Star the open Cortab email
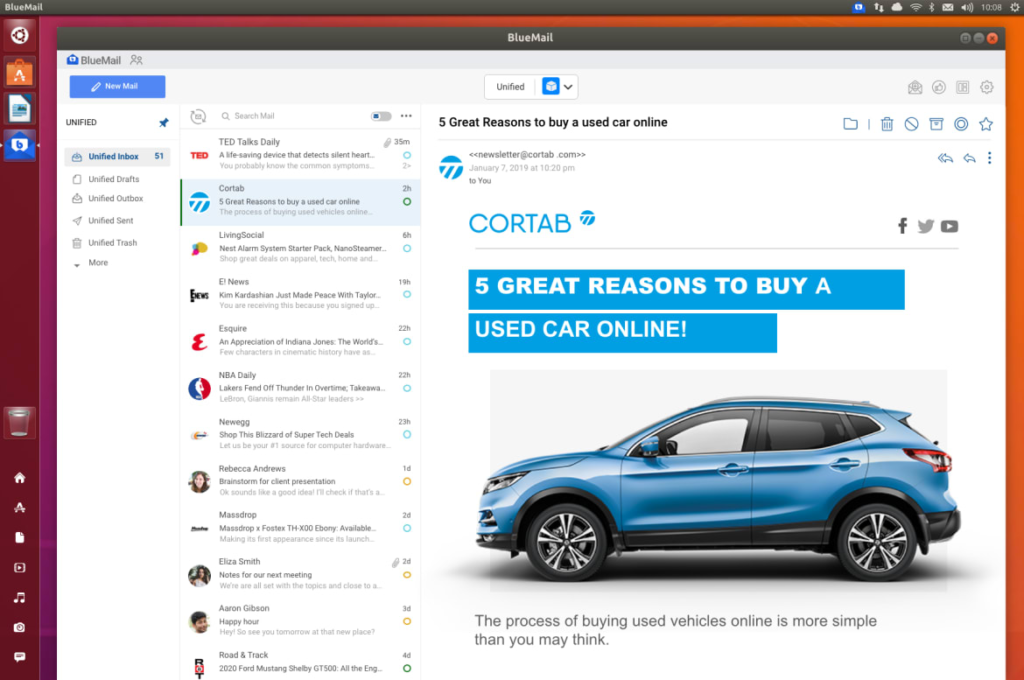The width and height of the screenshot is (1024, 680). pos(986,124)
